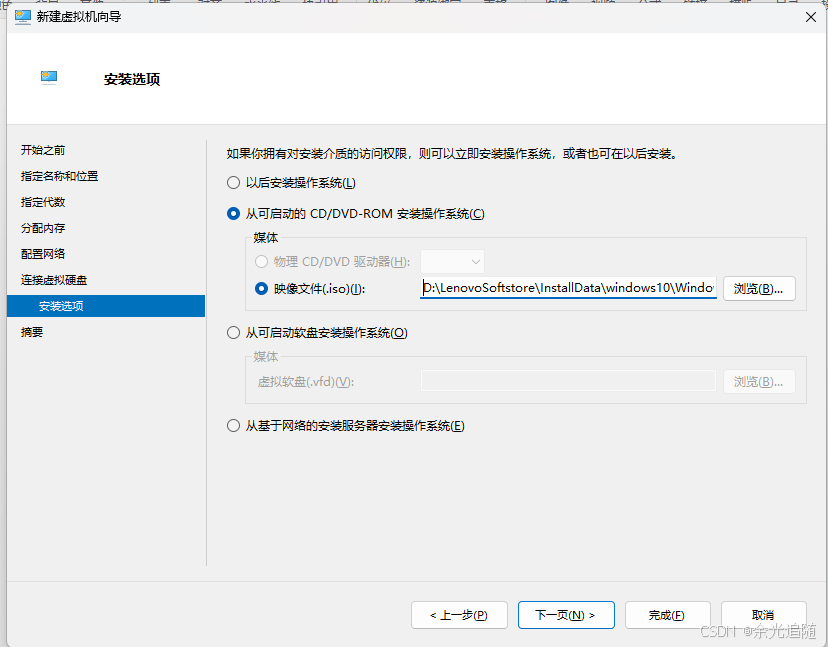Select 从可启动的 CD/DVD-ROM 安装操作系统

coord(230,213)
